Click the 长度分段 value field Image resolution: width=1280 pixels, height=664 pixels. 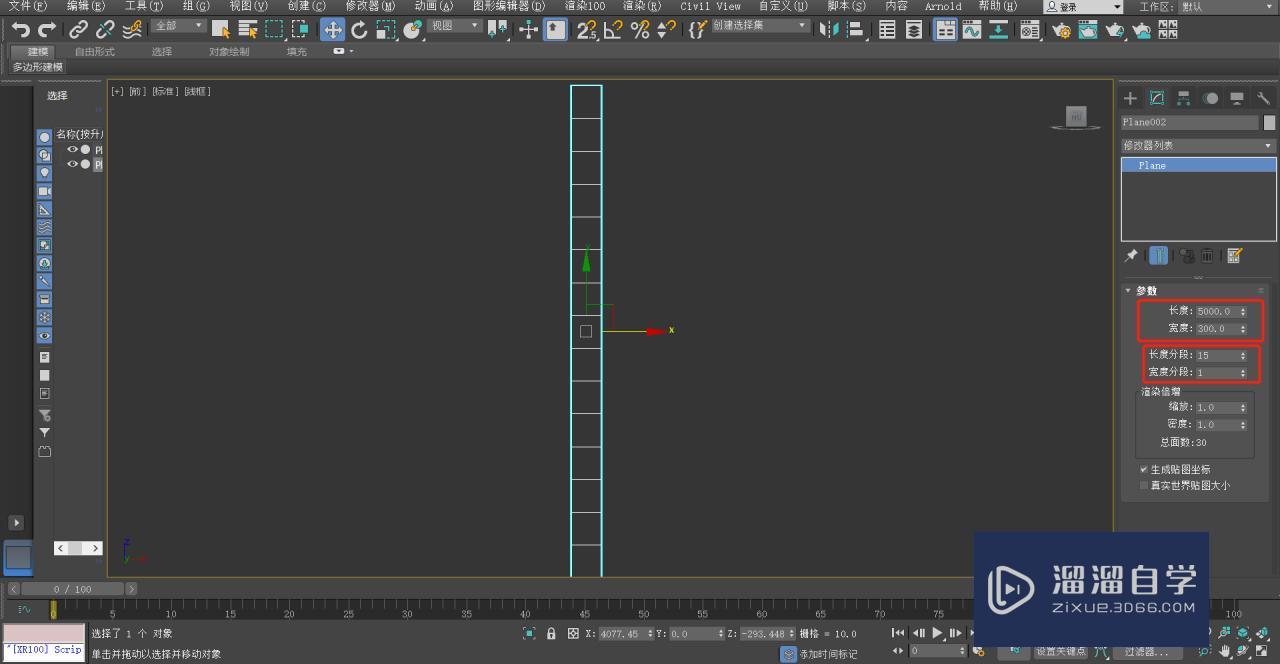[1216, 355]
